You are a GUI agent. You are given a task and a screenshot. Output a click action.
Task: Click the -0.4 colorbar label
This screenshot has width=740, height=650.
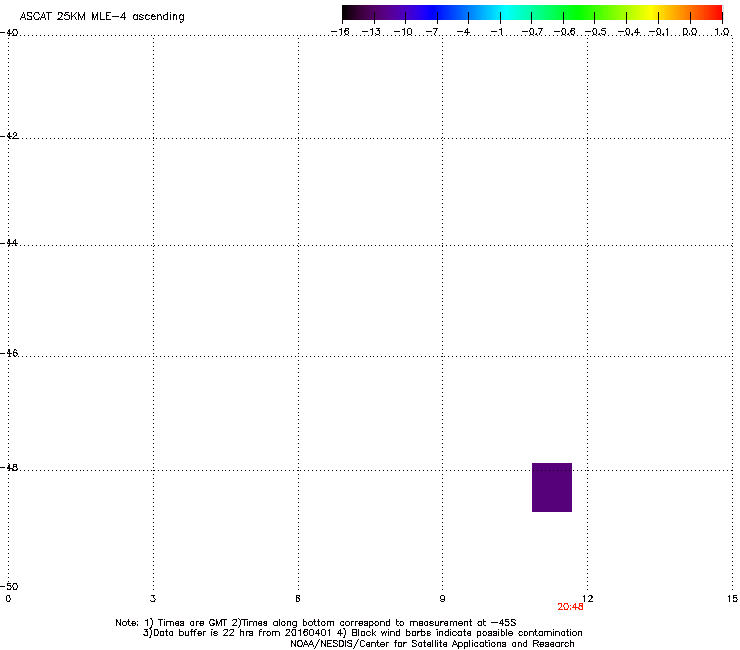[629, 32]
